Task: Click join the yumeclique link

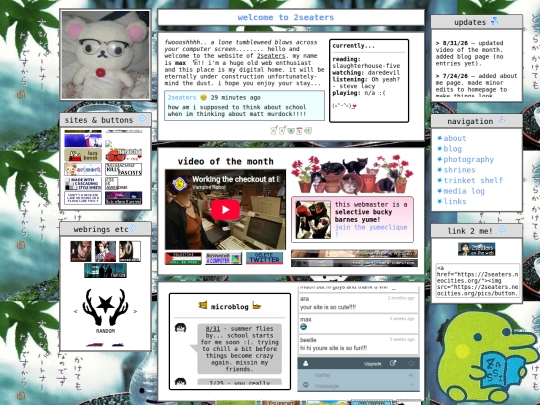Action: pos(371,227)
